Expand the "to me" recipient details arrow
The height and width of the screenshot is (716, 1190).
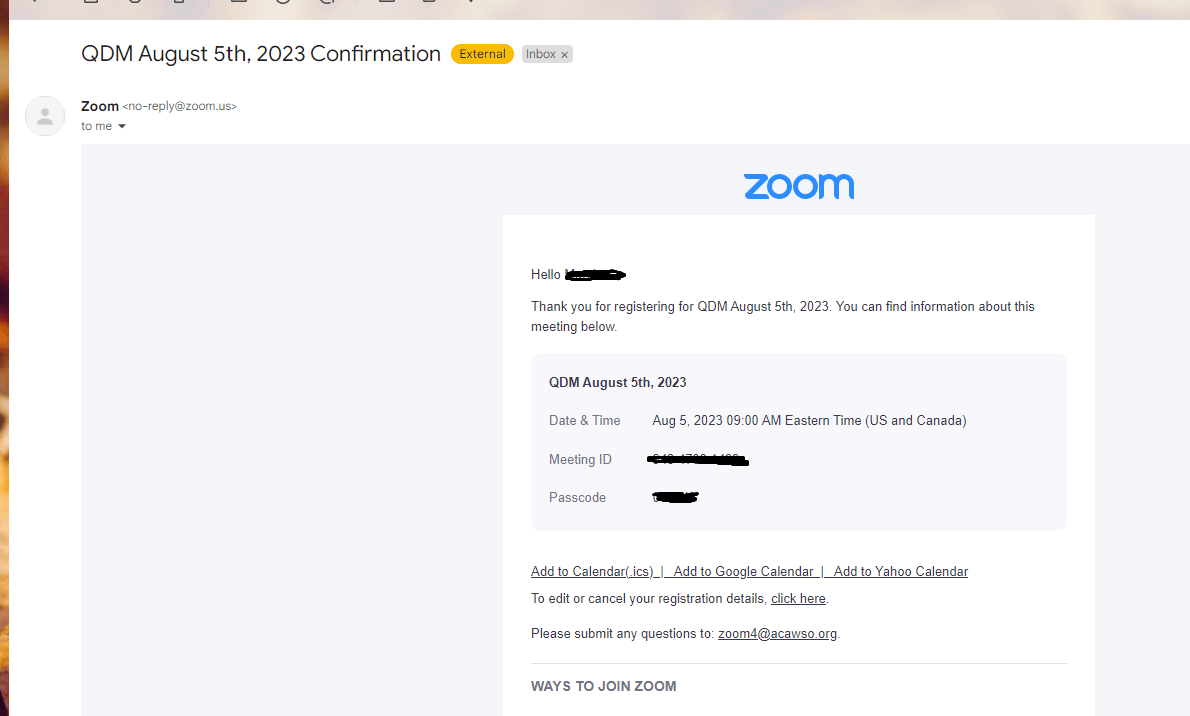point(122,126)
